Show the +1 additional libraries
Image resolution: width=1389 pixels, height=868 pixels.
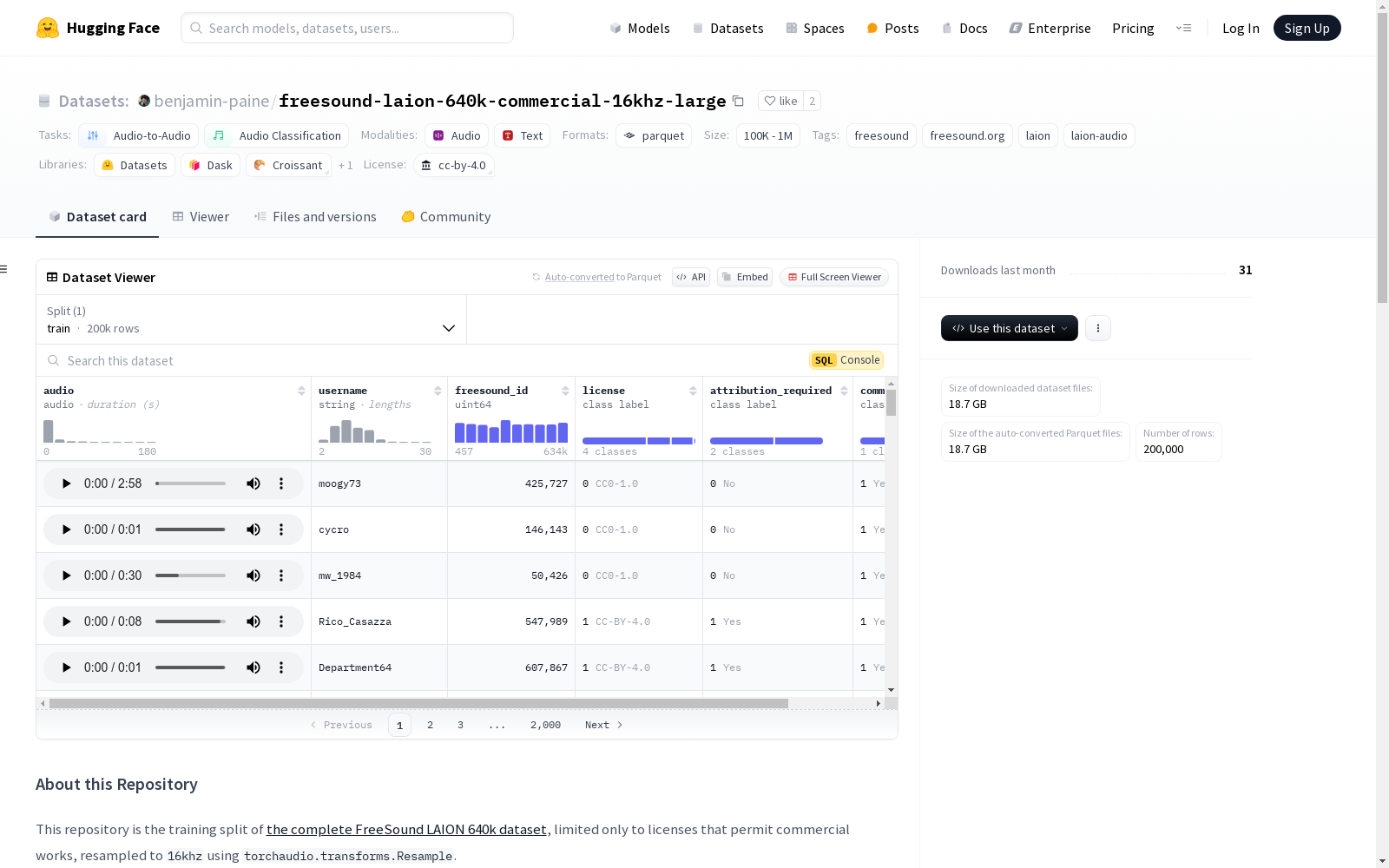click(x=346, y=165)
